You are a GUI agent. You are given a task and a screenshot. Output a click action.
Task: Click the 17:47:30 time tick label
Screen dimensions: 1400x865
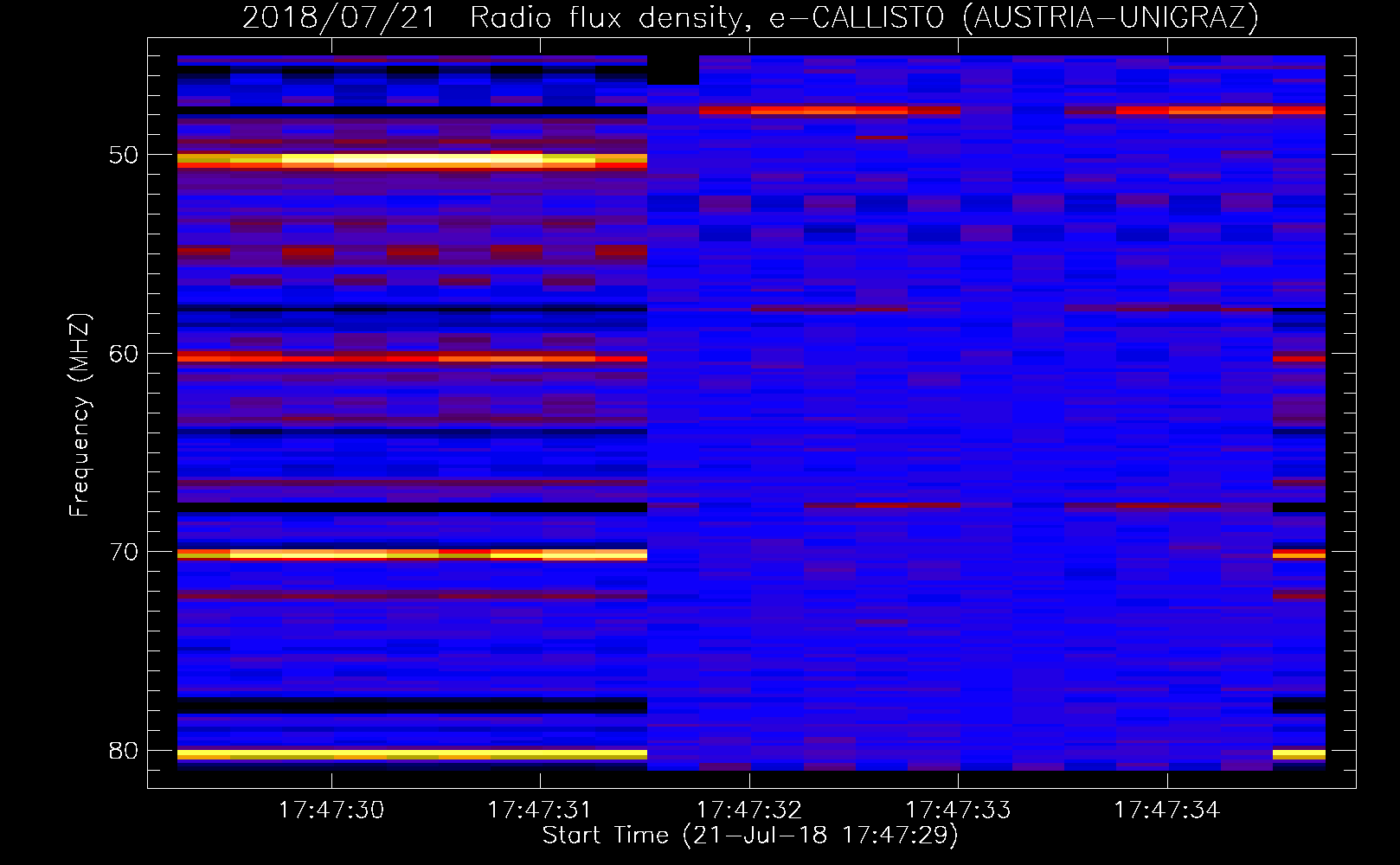[x=331, y=811]
